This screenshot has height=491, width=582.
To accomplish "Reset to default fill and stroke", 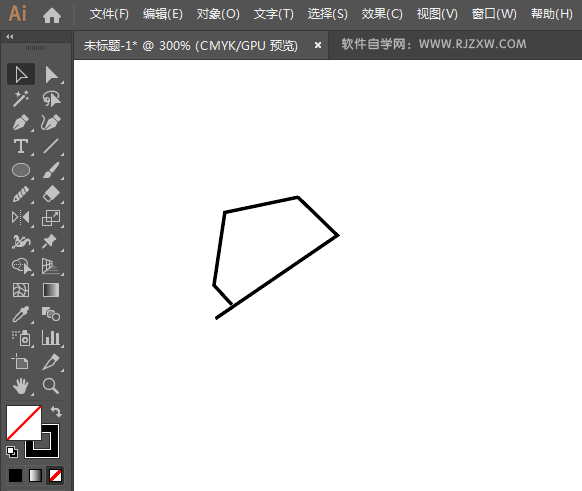I will 12,452.
